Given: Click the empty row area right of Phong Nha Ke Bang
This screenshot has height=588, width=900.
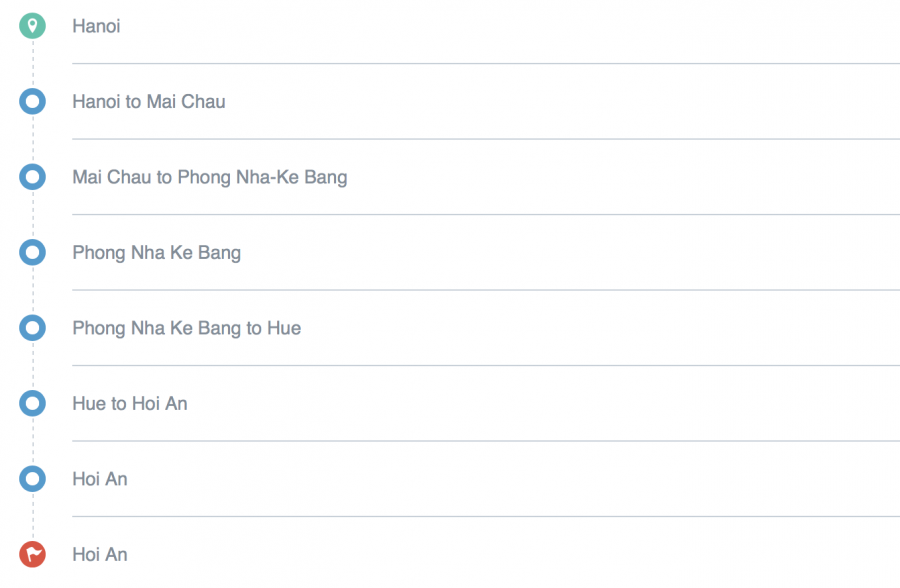Looking at the screenshot, I should click(571, 253).
